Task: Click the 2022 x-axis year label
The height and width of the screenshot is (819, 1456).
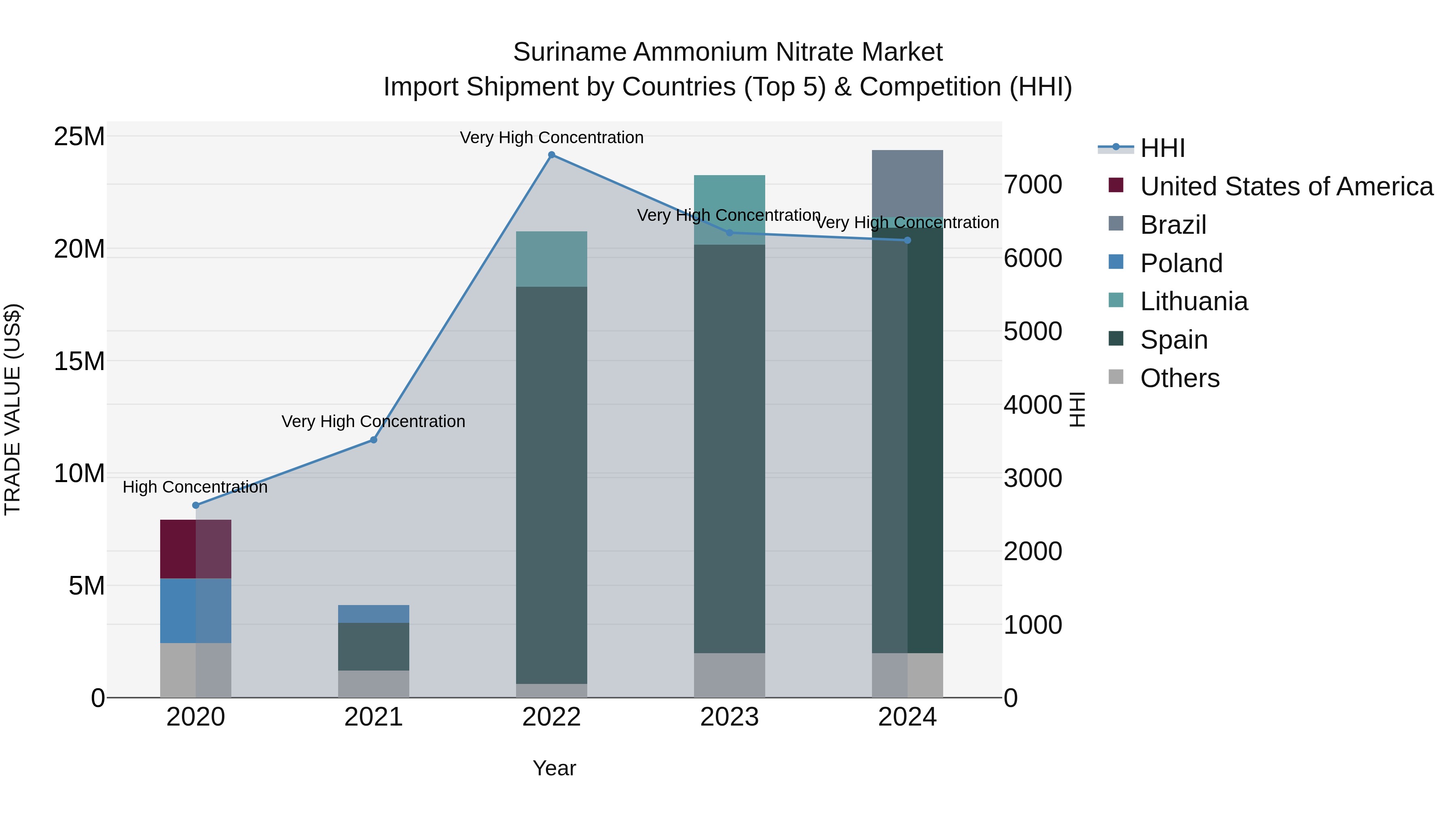Action: point(552,717)
